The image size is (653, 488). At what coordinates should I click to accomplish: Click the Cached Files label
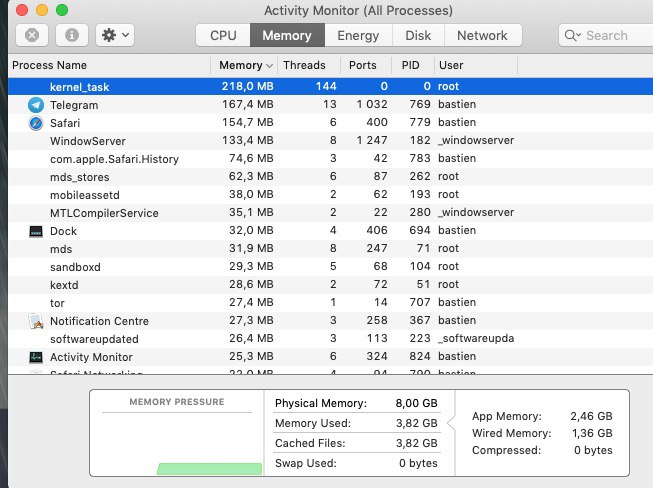coord(310,443)
